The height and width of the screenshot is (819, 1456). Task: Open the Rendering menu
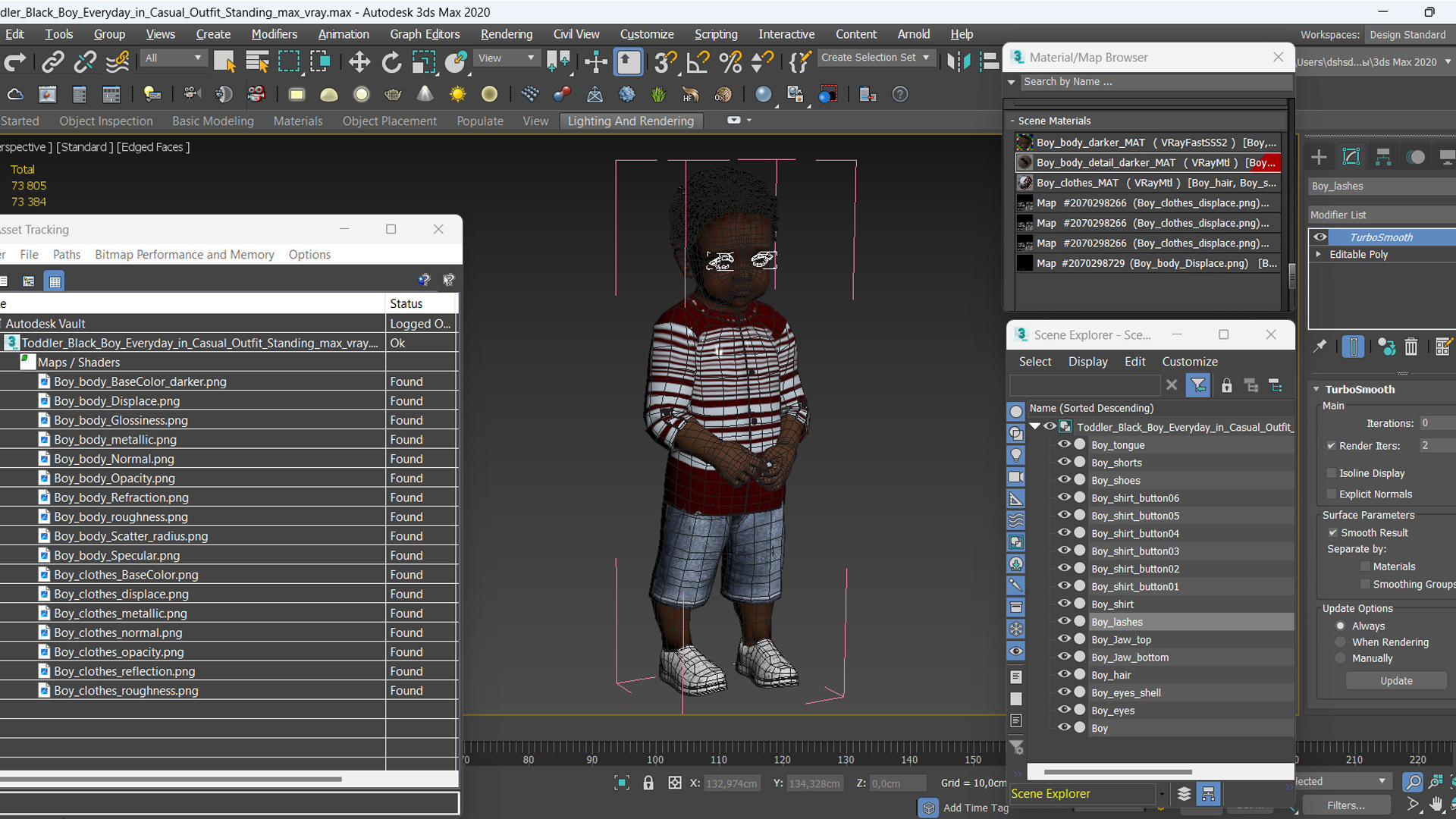pos(506,34)
